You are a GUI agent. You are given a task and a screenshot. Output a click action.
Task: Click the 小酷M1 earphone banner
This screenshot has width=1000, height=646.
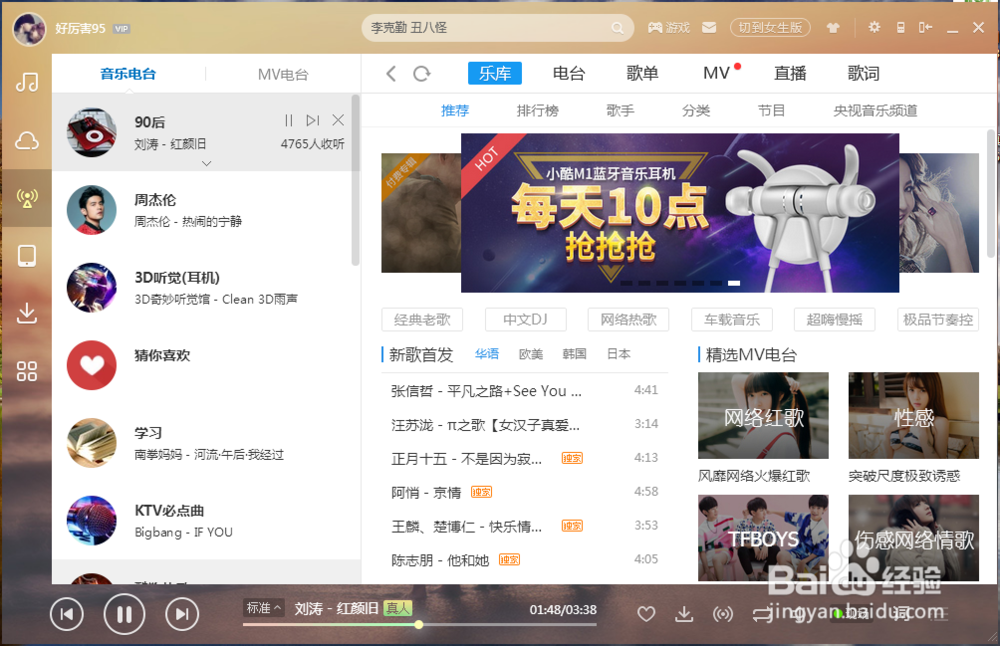(x=680, y=213)
